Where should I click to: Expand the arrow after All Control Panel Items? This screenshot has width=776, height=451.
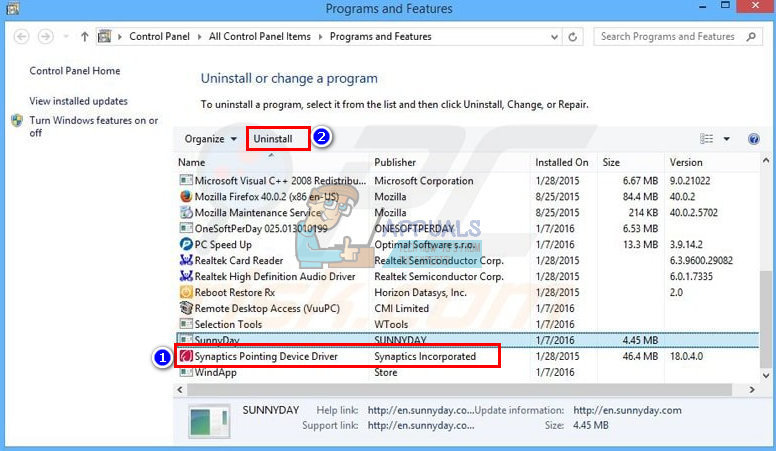pos(321,37)
